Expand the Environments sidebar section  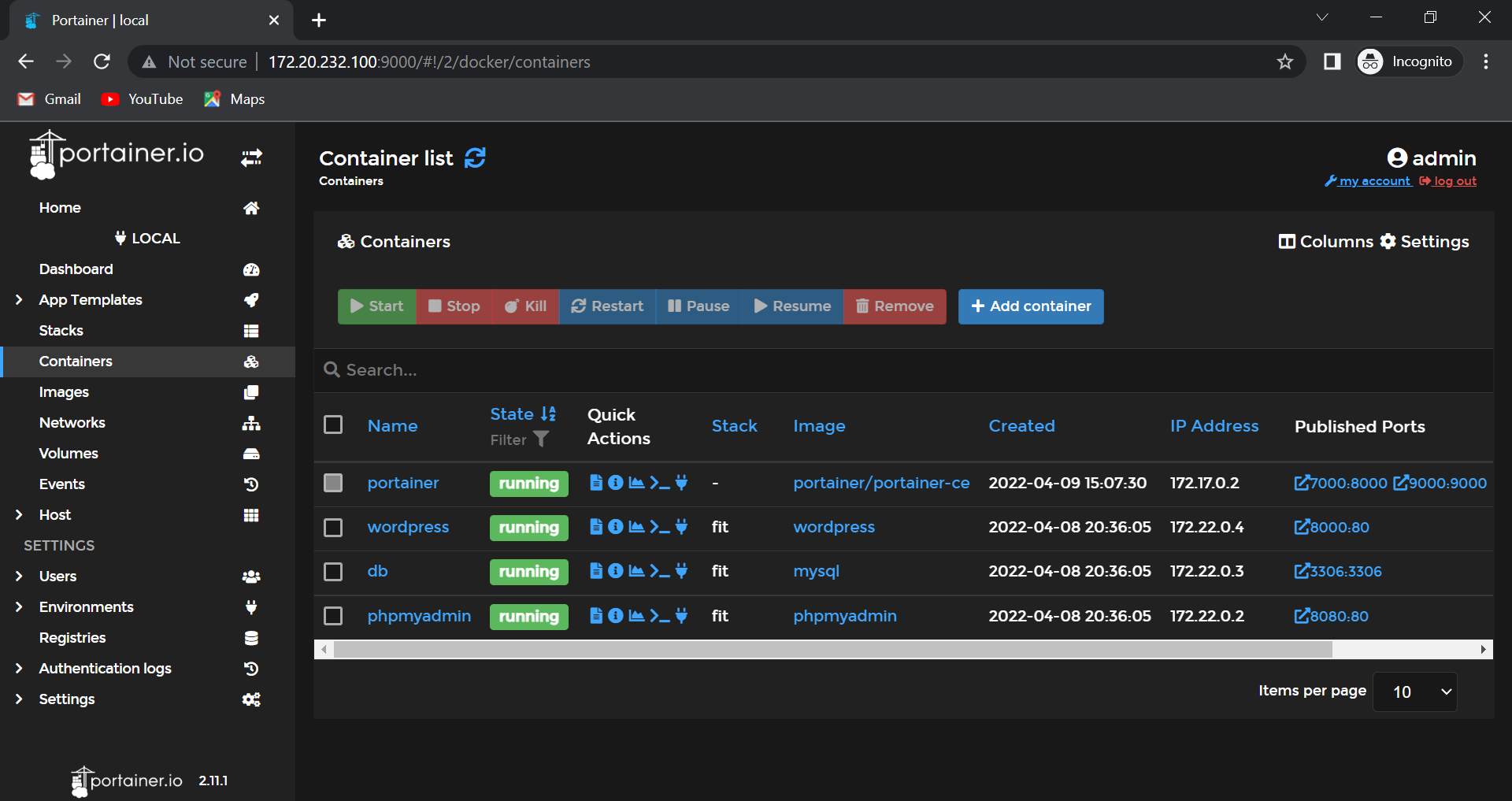coord(86,606)
